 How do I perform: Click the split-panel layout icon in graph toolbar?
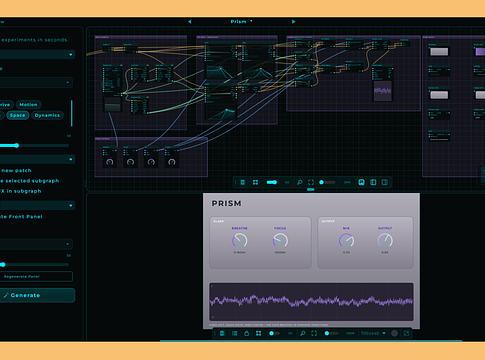pos(373,182)
